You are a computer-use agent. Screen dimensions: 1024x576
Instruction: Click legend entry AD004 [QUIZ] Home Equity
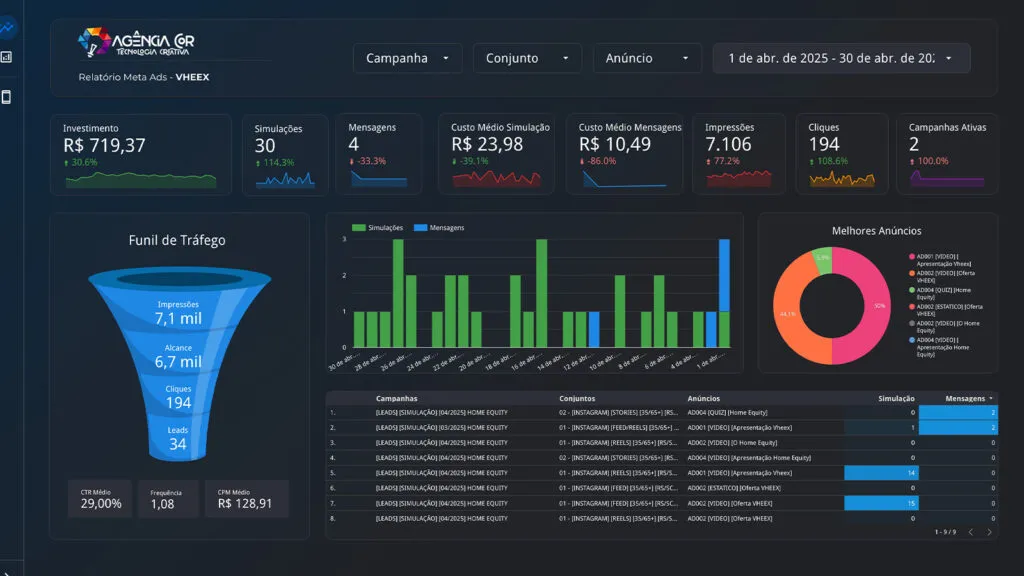click(940, 293)
